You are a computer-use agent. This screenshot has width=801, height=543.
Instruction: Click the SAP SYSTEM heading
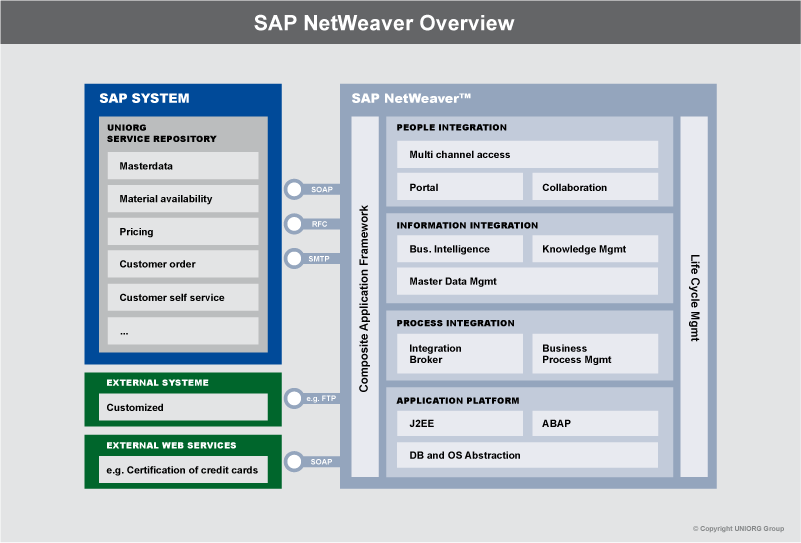[x=144, y=98]
